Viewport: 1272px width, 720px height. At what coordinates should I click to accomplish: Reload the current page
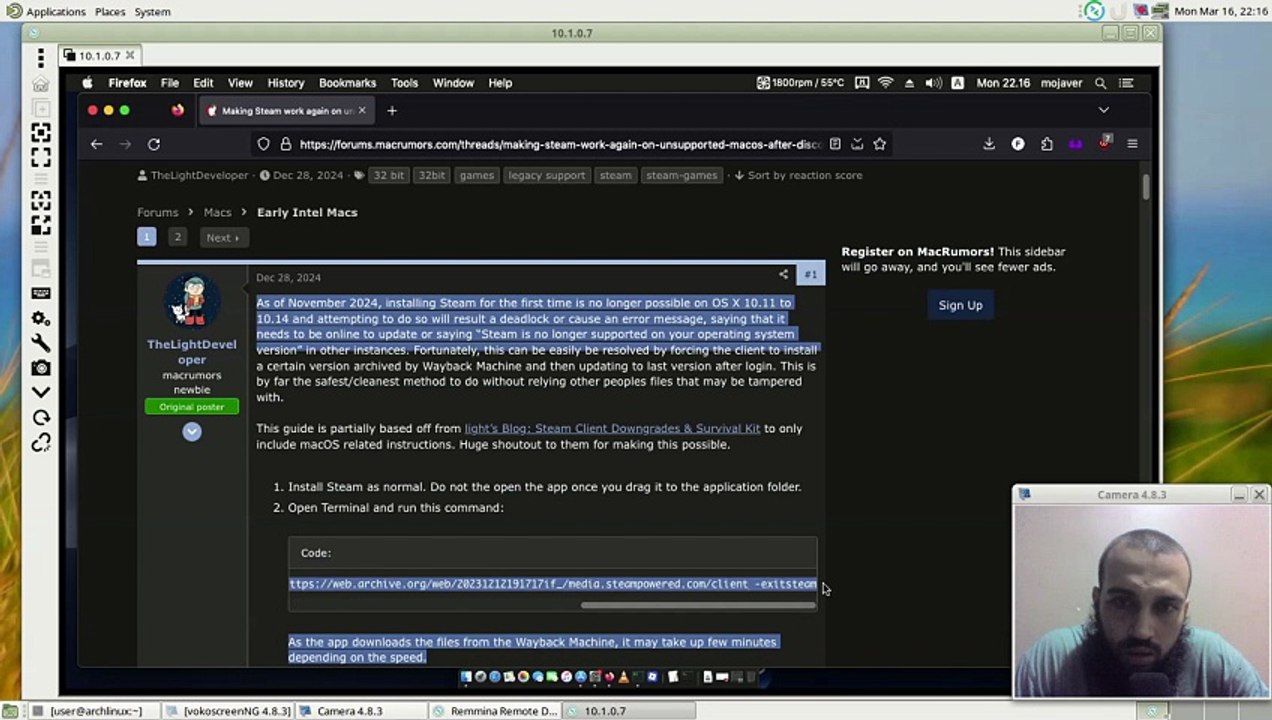point(154,144)
